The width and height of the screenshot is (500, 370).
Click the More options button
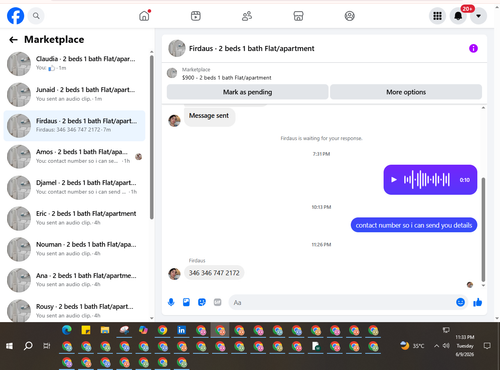[406, 92]
